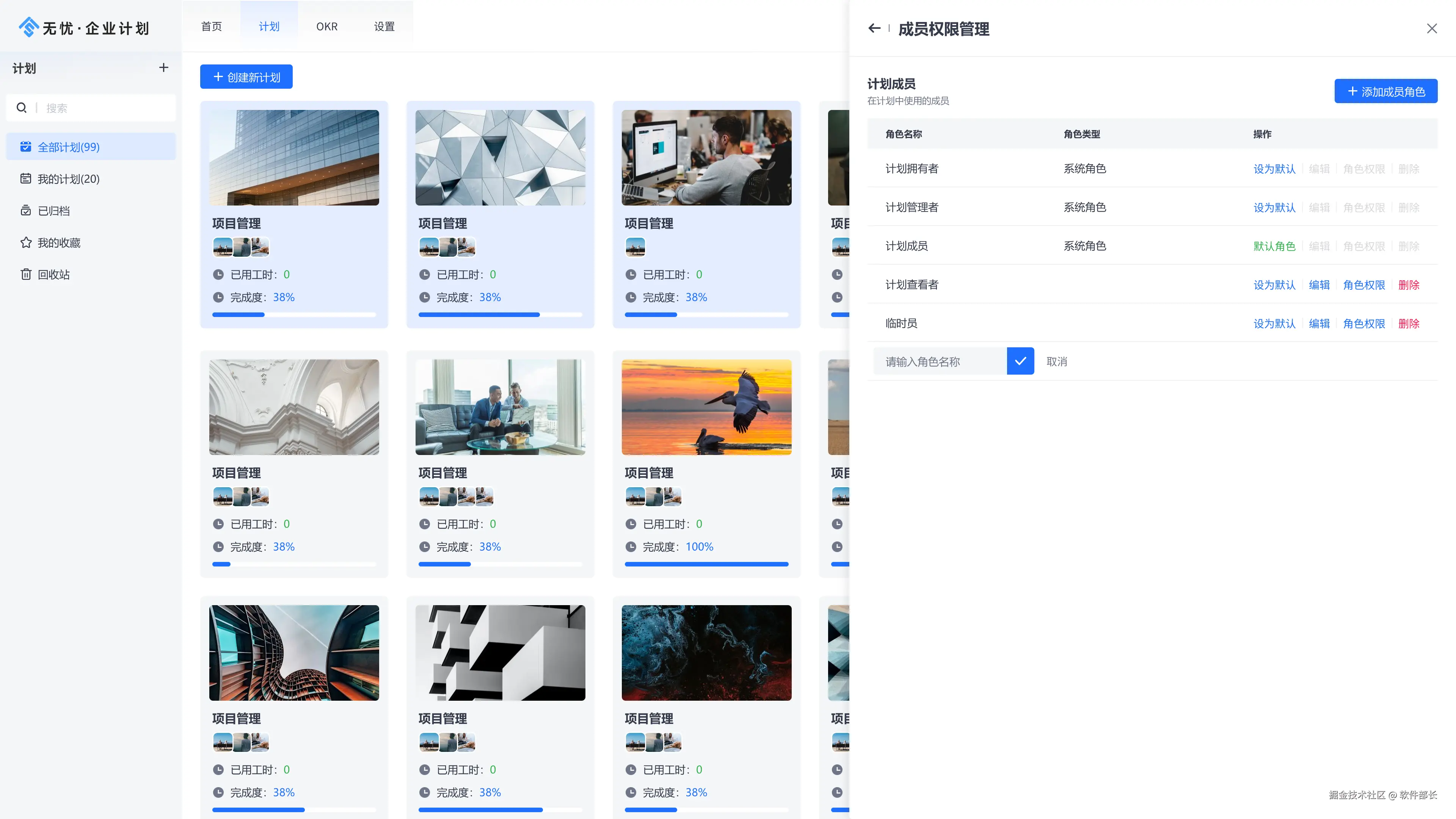
Task: Click the search magnifier icon
Action: click(22, 107)
